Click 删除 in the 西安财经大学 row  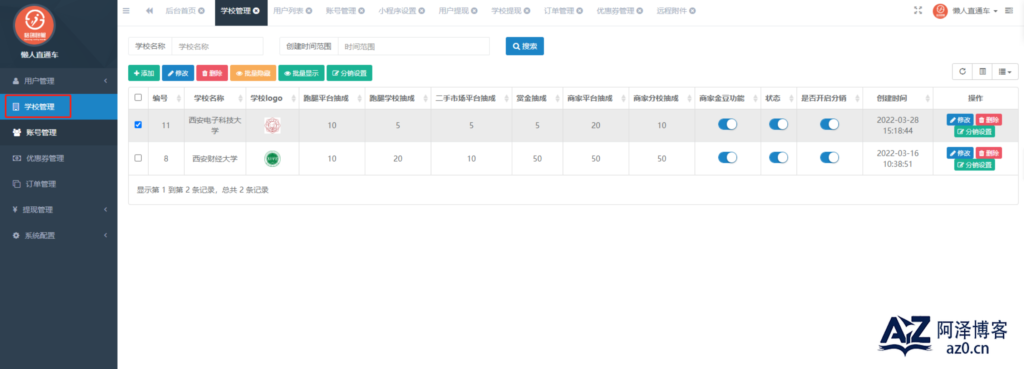coord(989,152)
